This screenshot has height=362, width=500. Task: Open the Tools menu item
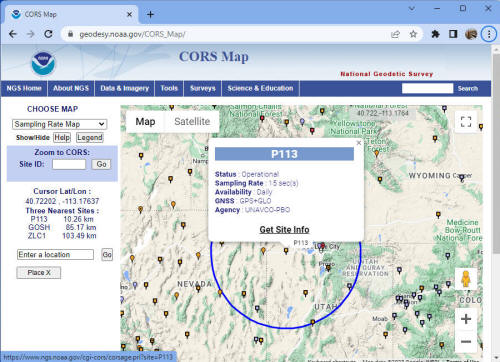point(169,88)
